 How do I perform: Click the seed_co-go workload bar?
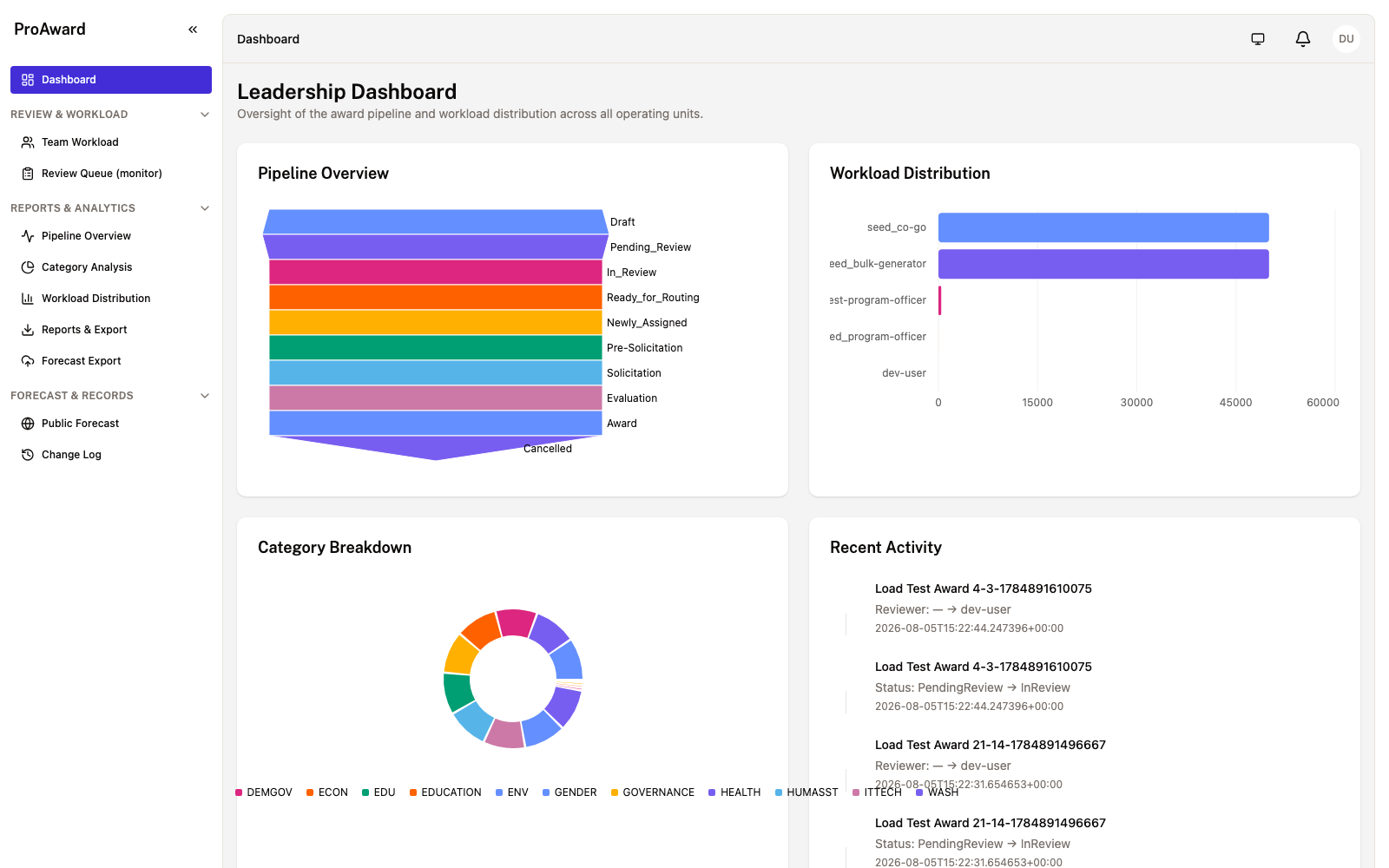[x=1103, y=227]
